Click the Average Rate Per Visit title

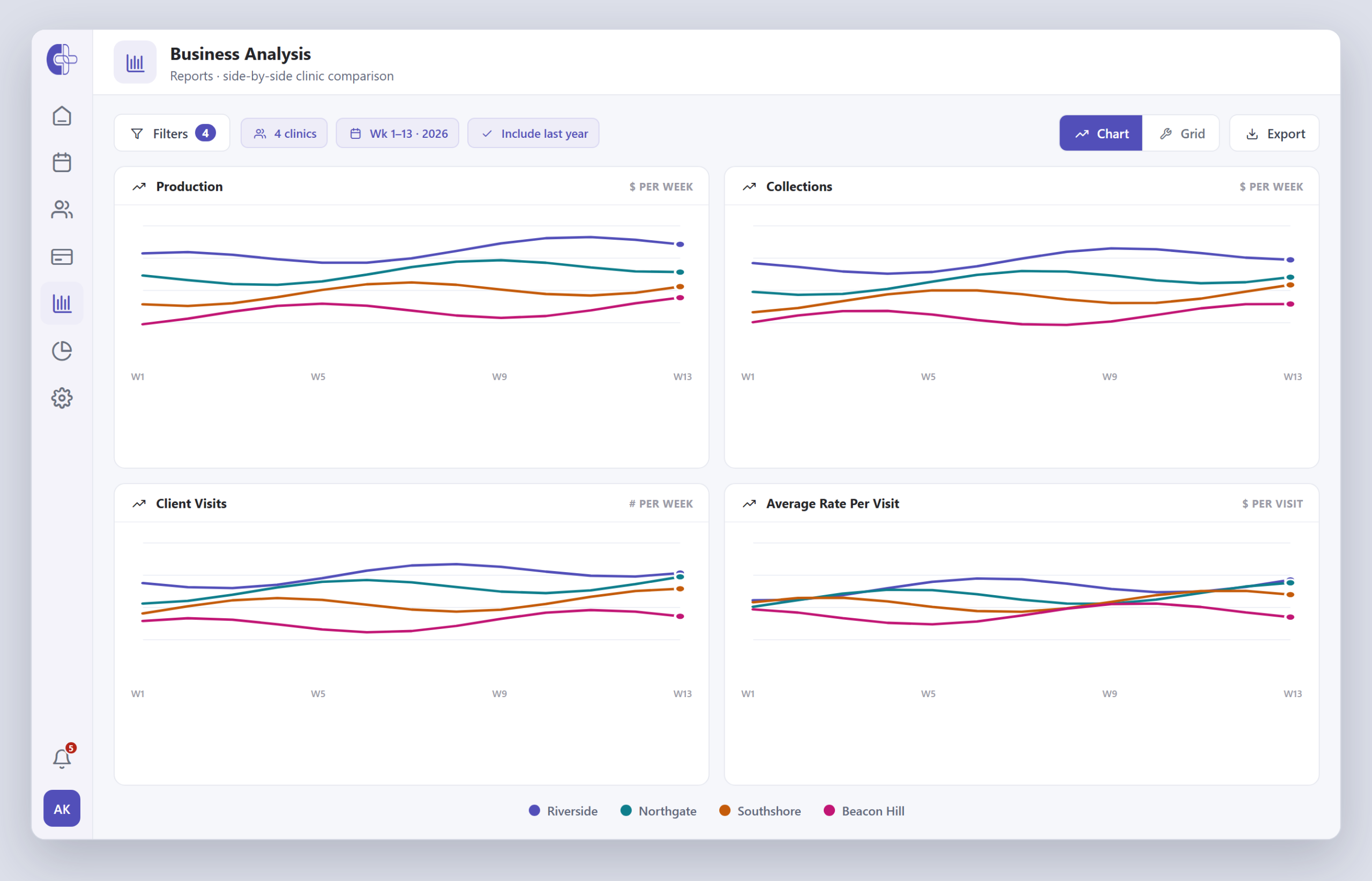pyautogui.click(x=832, y=504)
